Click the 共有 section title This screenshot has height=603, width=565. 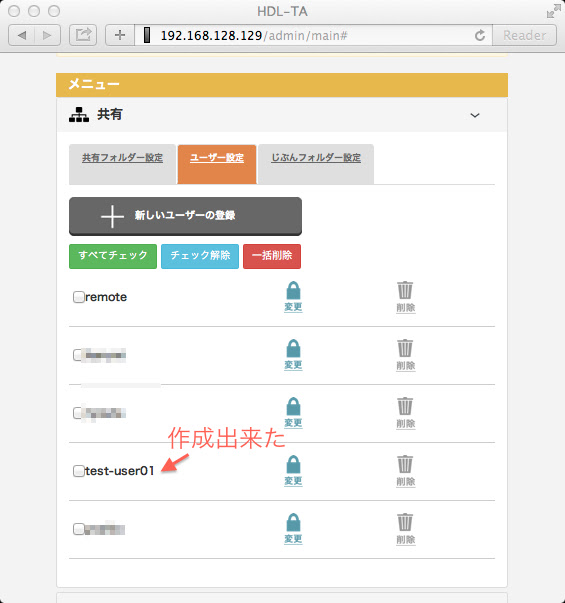(x=110, y=114)
